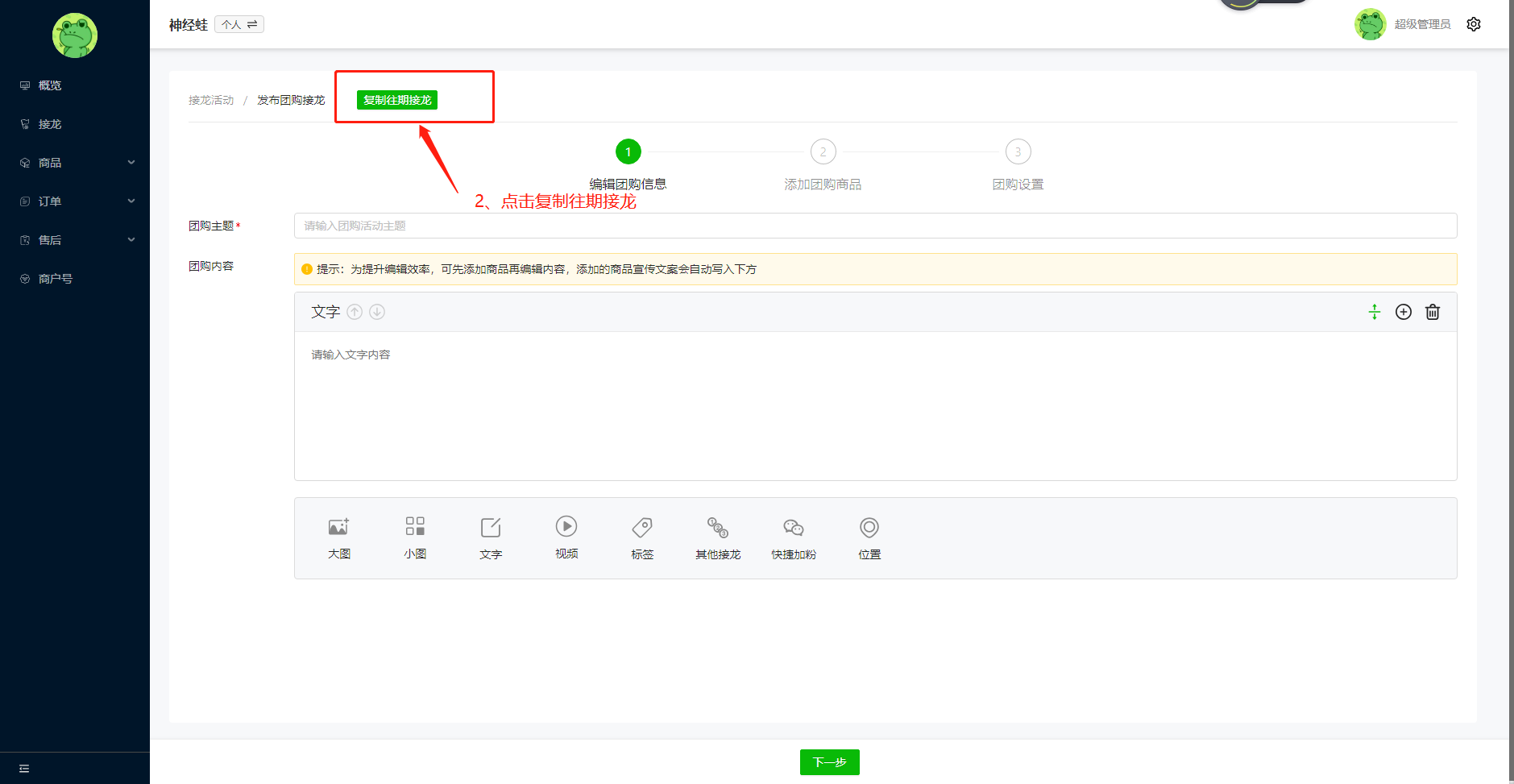
Task: Add an 其他接龙 block
Action: point(718,538)
